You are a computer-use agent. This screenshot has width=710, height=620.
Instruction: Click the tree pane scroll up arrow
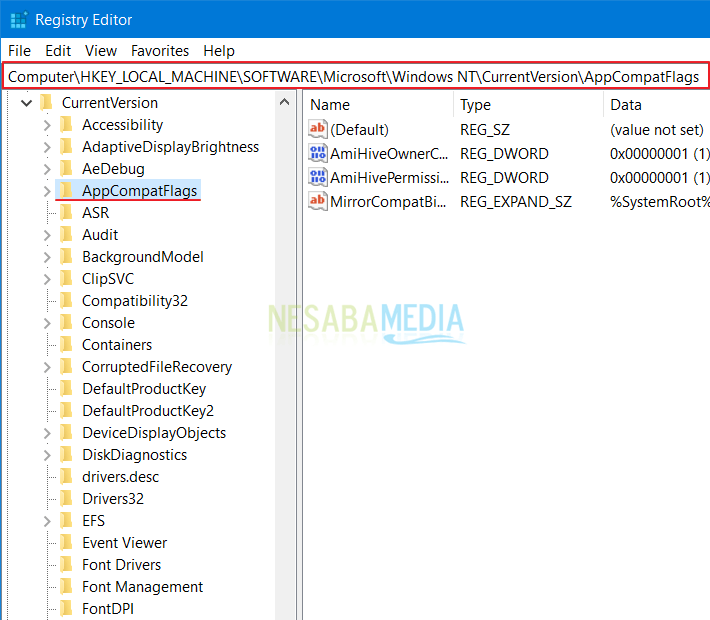285,102
